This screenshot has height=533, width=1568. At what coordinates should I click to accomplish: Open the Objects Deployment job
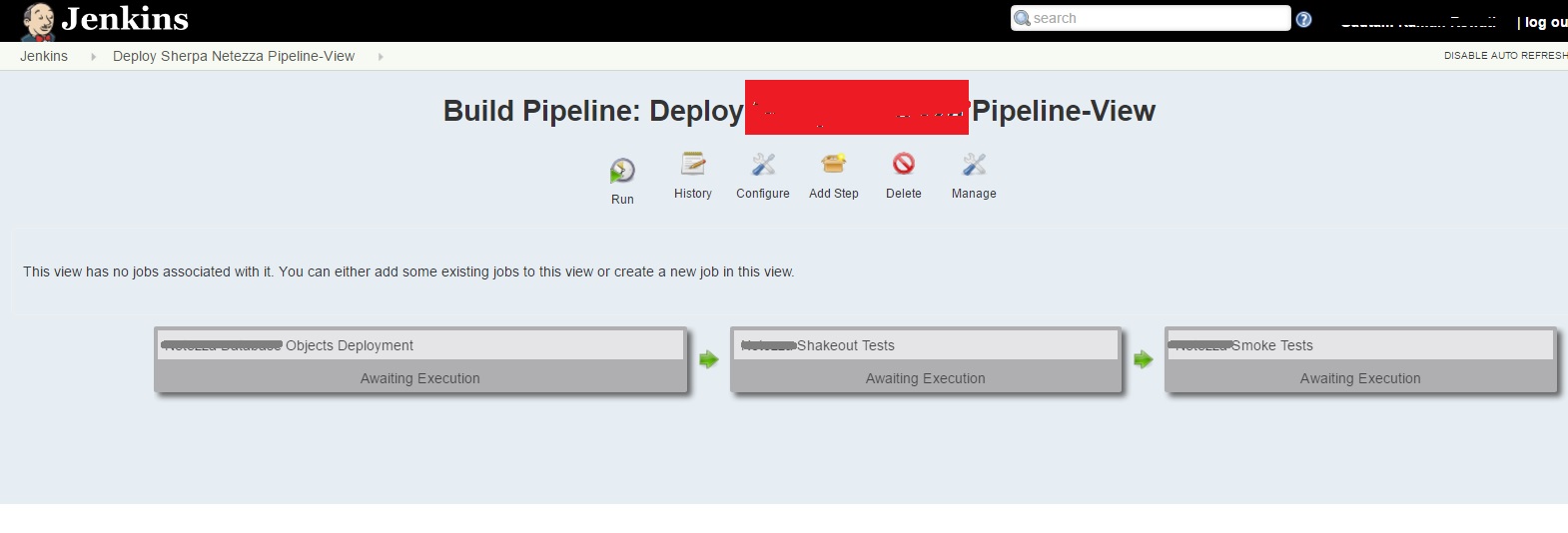(349, 345)
